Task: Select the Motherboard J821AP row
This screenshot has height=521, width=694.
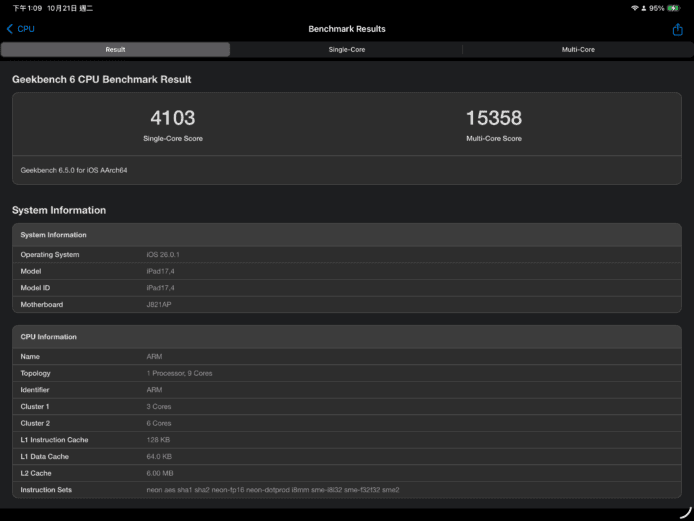Action: point(346,304)
